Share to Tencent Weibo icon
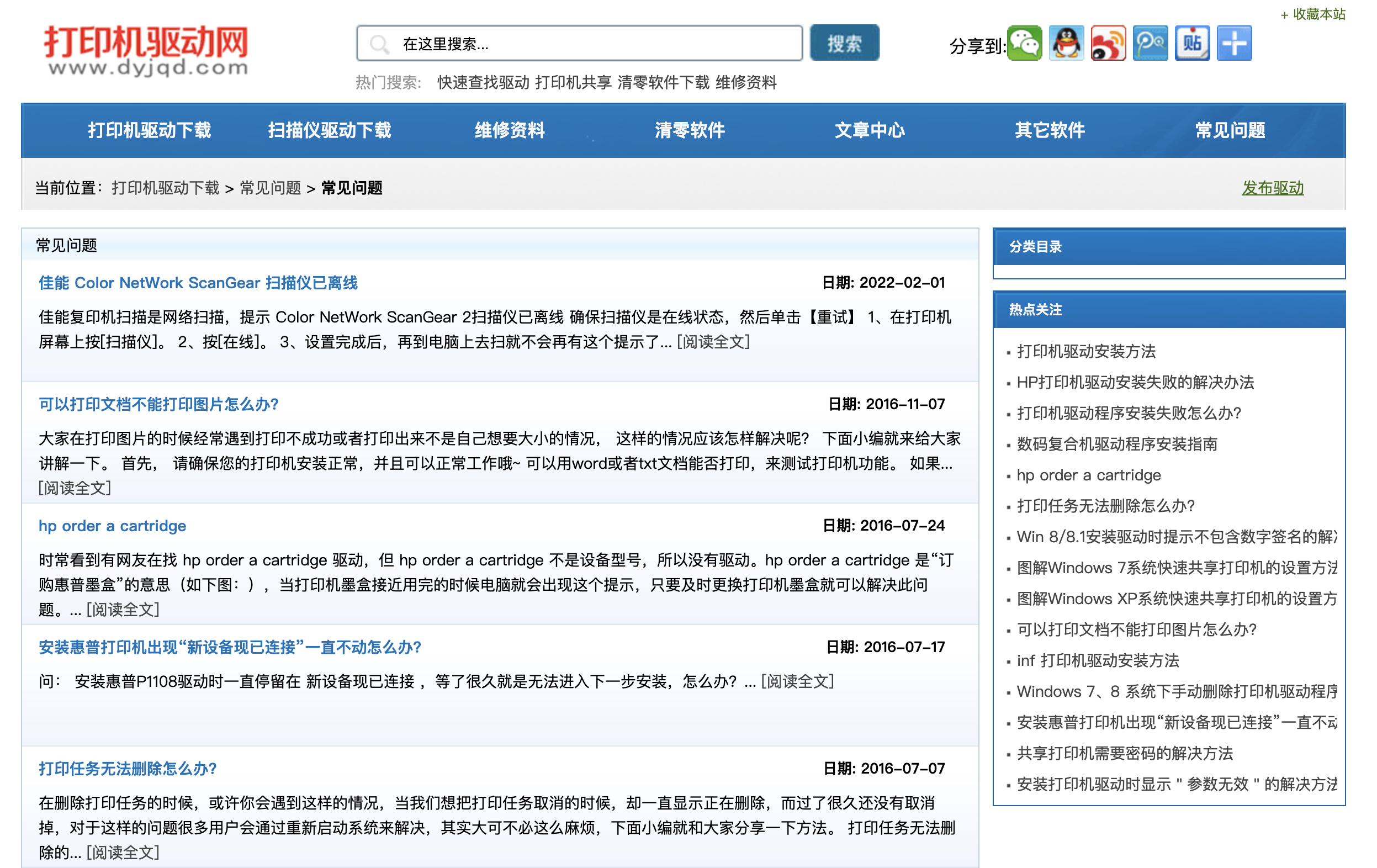This screenshot has height=868, width=1377. pyautogui.click(x=1150, y=44)
